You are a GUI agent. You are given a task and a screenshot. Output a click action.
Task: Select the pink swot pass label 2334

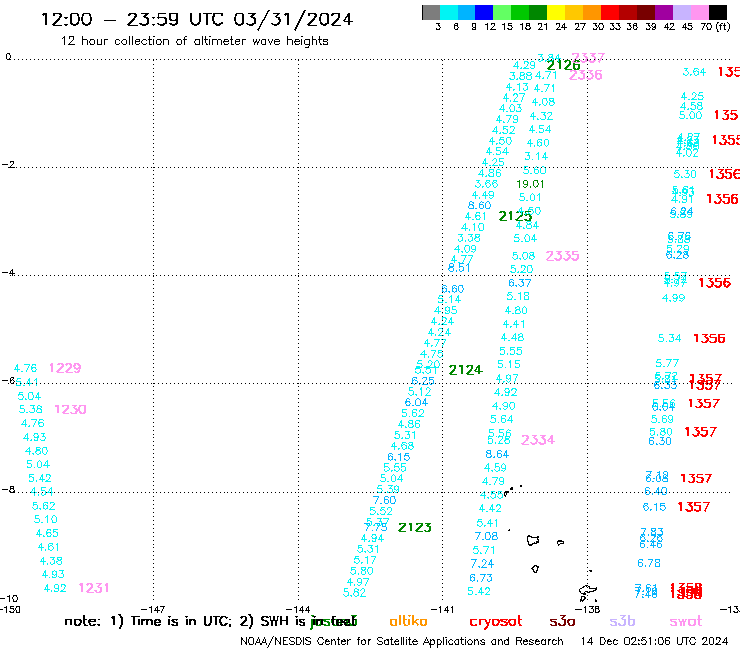[x=538, y=440]
